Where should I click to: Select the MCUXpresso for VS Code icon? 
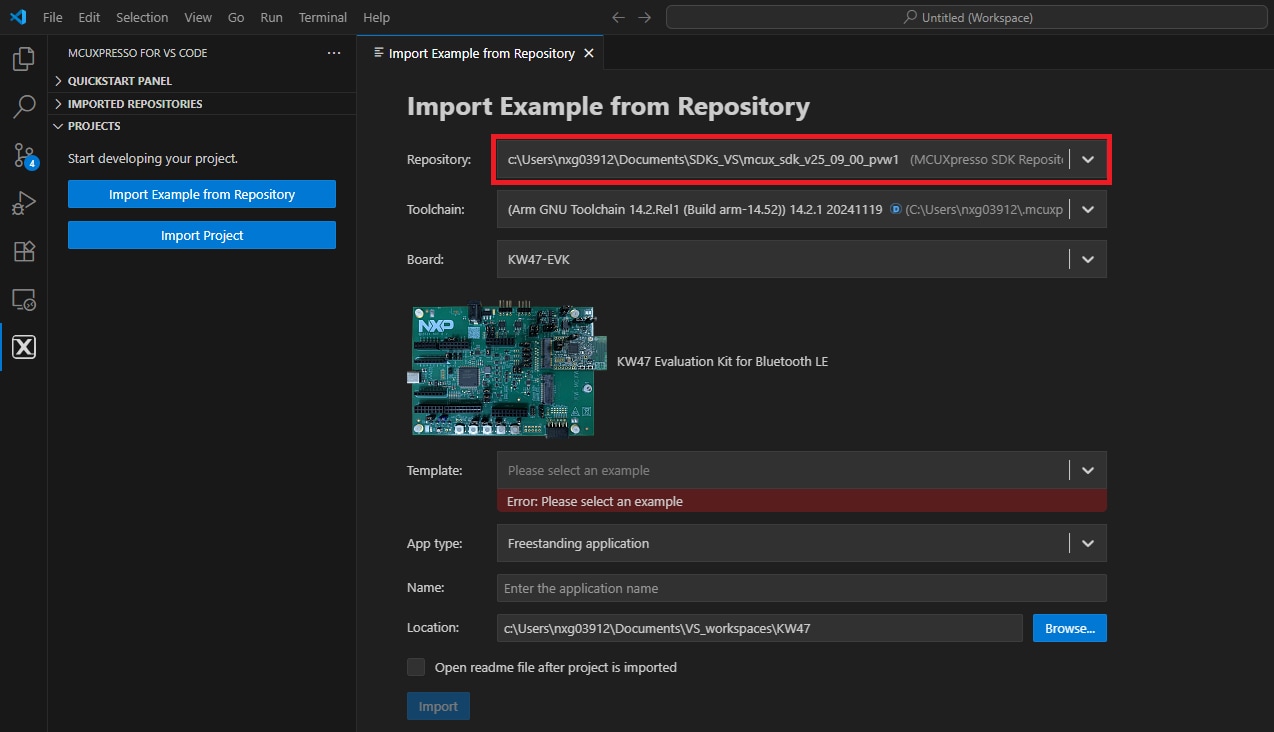pos(23,347)
